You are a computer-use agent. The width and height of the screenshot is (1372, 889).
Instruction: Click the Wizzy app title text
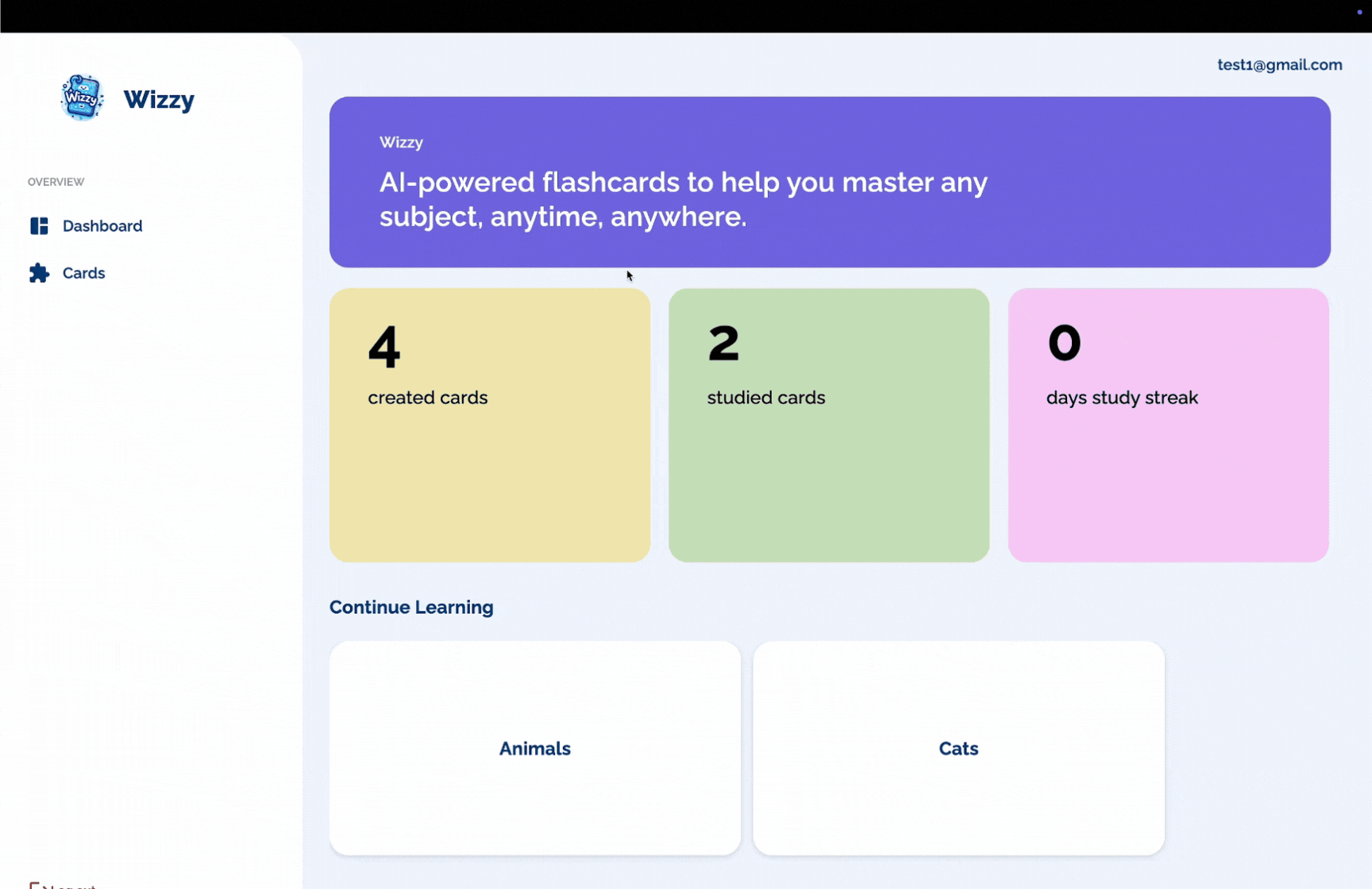click(x=159, y=99)
